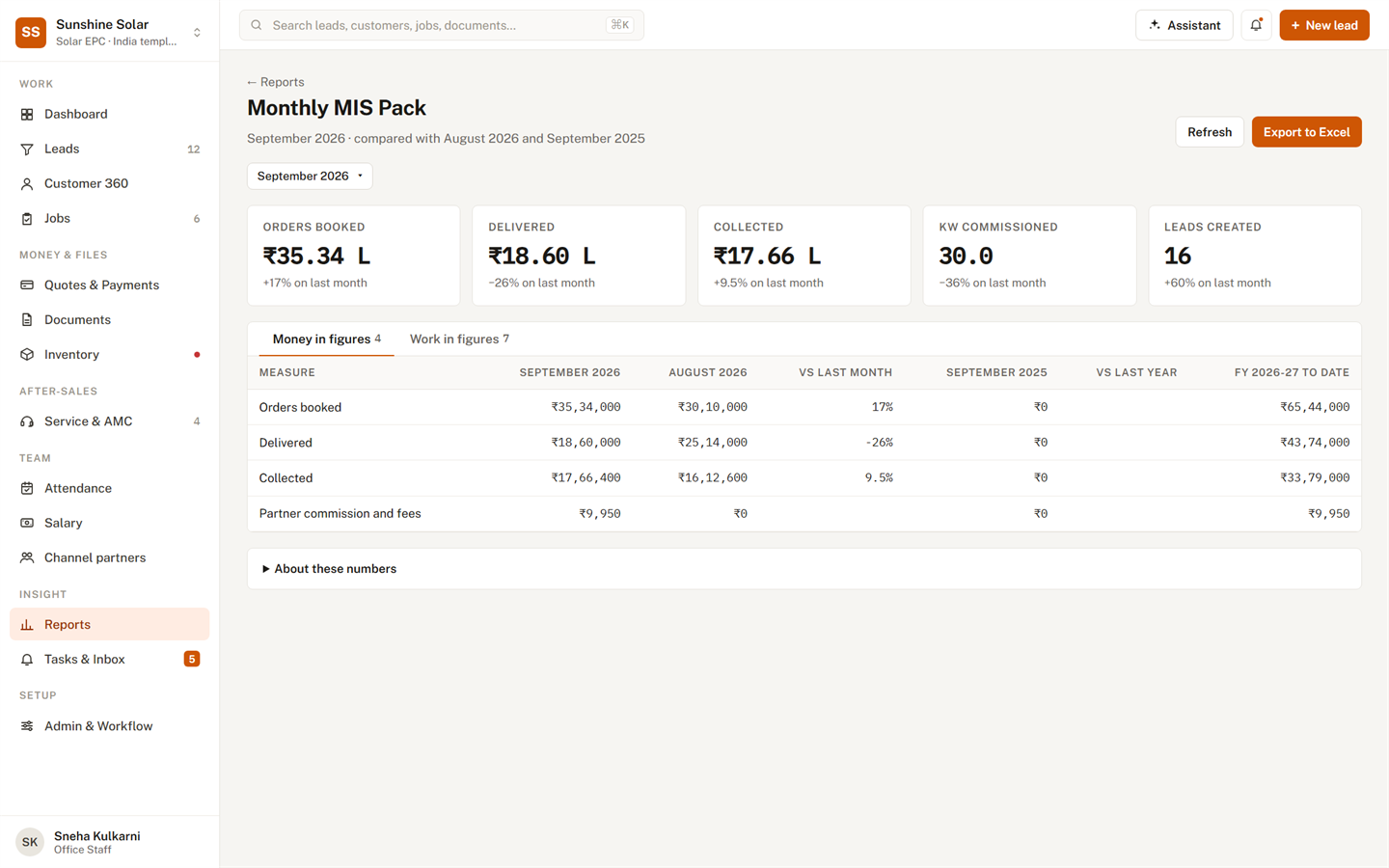Switch to Money in figures tab
Image resolution: width=1389 pixels, height=868 pixels.
[326, 339]
